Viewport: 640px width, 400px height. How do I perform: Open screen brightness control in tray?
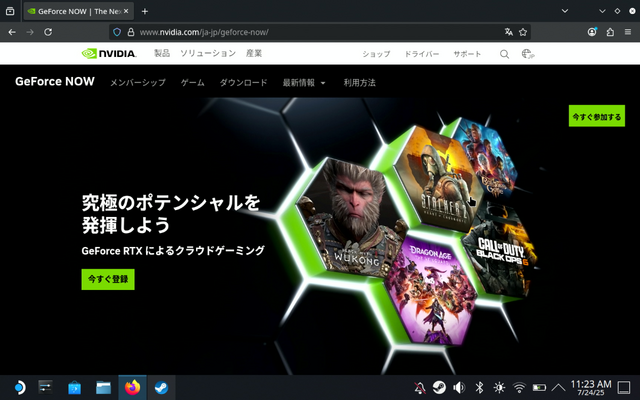[499, 387]
